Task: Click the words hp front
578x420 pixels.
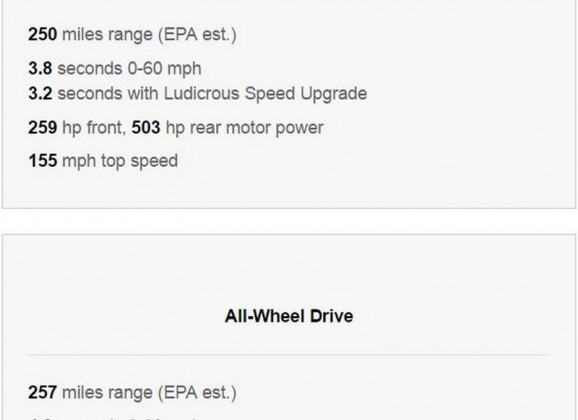Action: (x=94, y=128)
